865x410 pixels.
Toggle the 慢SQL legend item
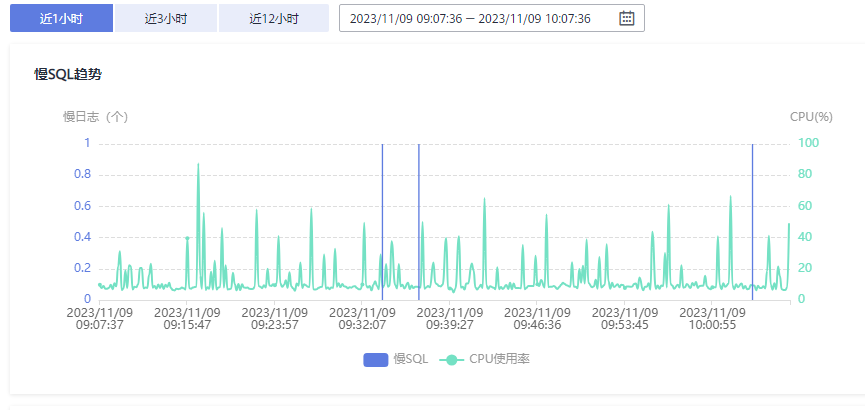[396, 359]
